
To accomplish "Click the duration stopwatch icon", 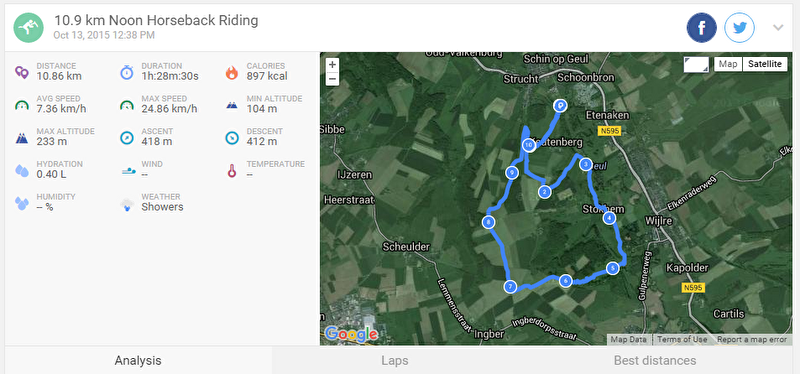I will click(127, 72).
